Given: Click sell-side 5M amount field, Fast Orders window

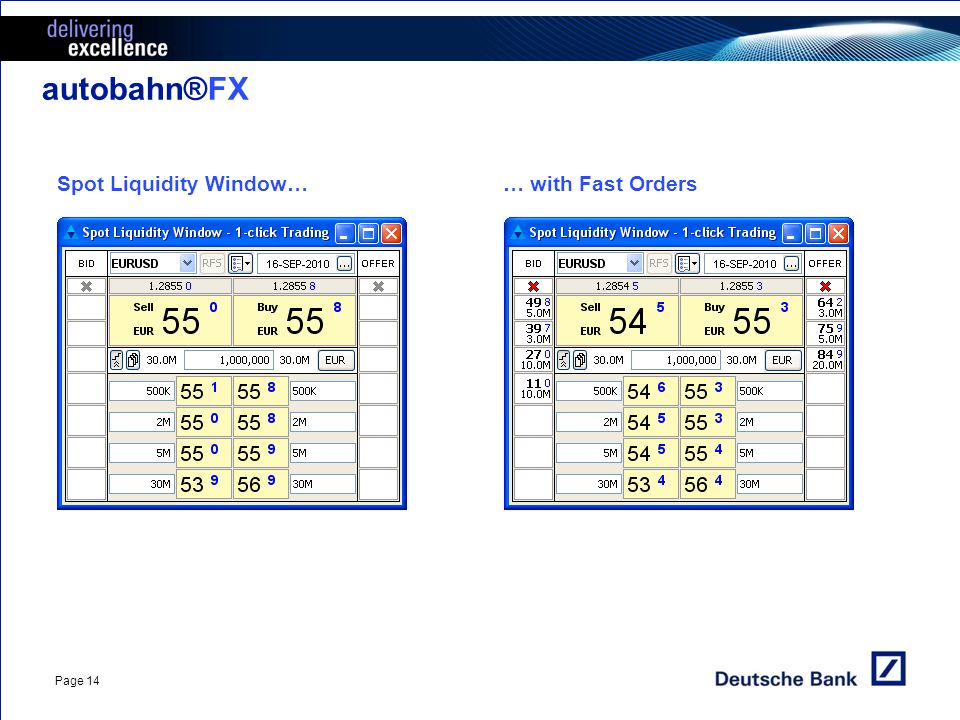Looking at the screenshot, I should pyautogui.click(x=589, y=453).
